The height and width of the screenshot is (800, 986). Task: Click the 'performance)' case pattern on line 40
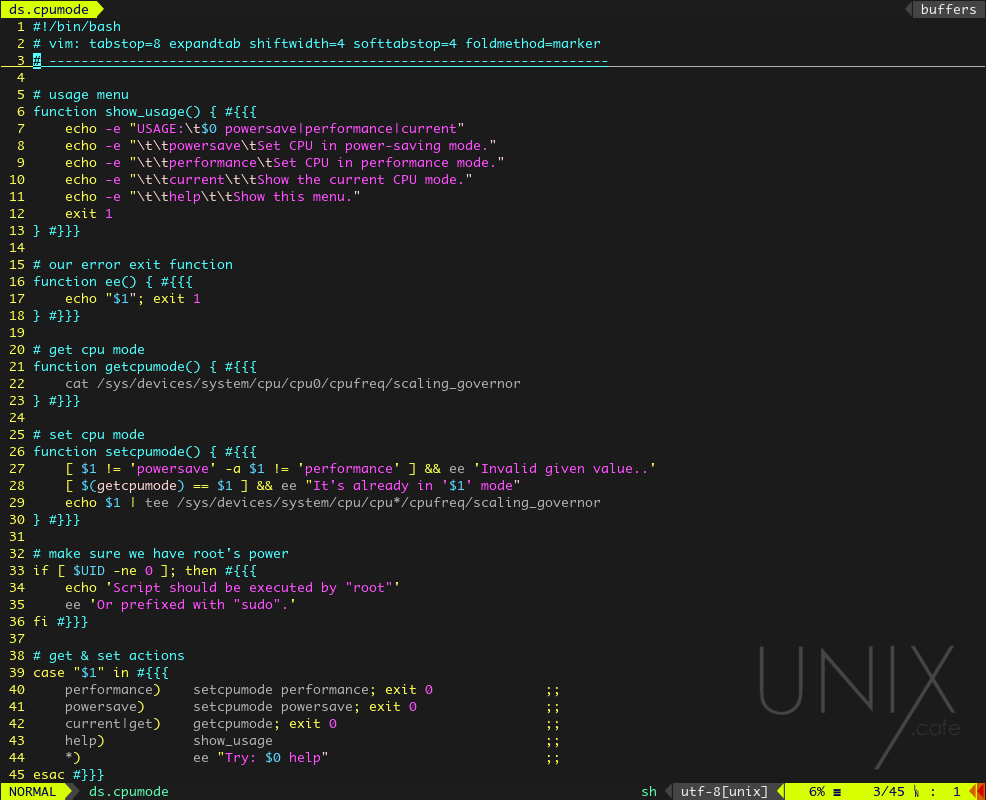pyautogui.click(x=113, y=689)
